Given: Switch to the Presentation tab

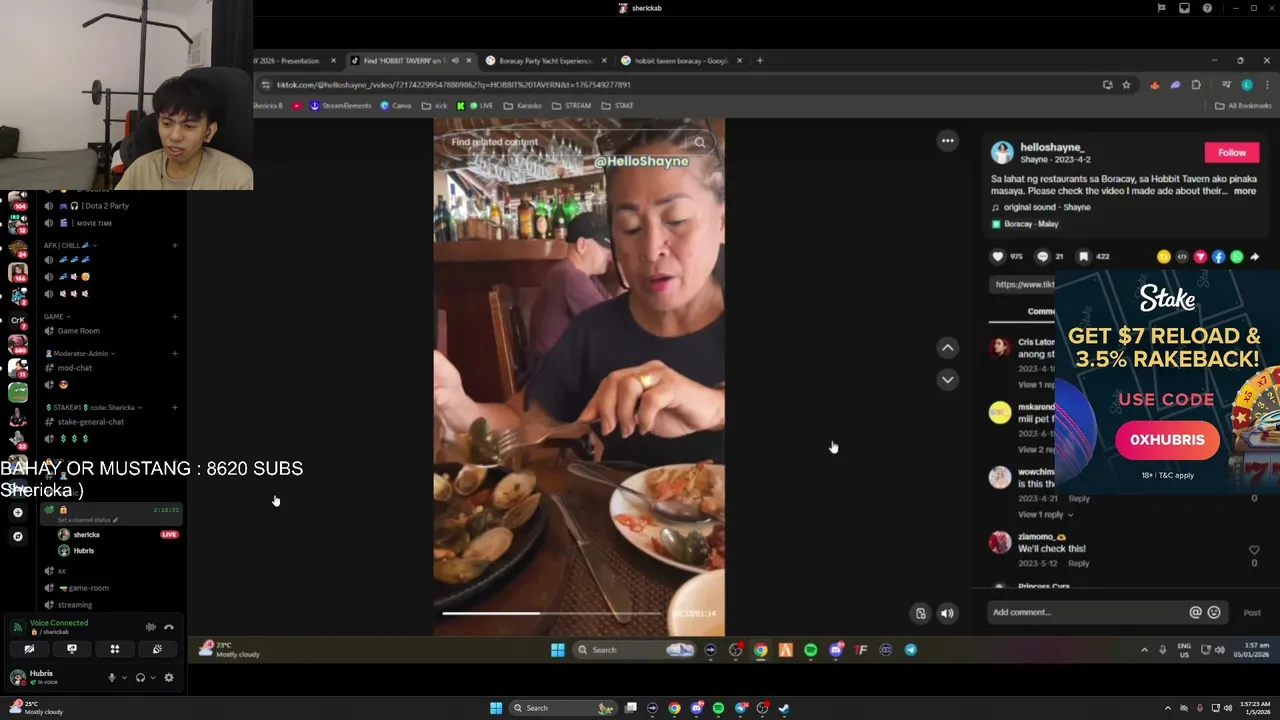Looking at the screenshot, I should (x=290, y=61).
